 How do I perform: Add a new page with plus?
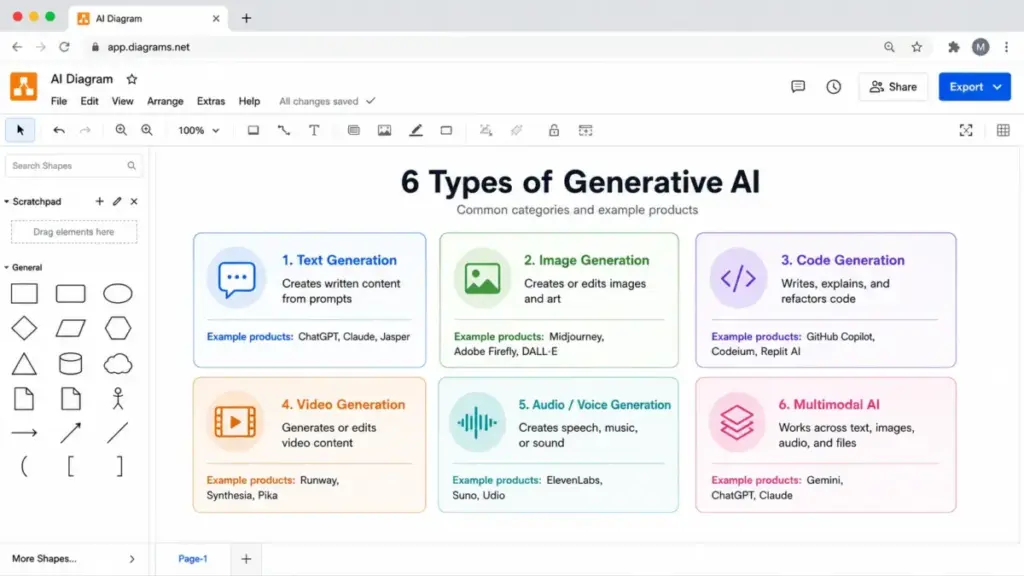click(246, 559)
